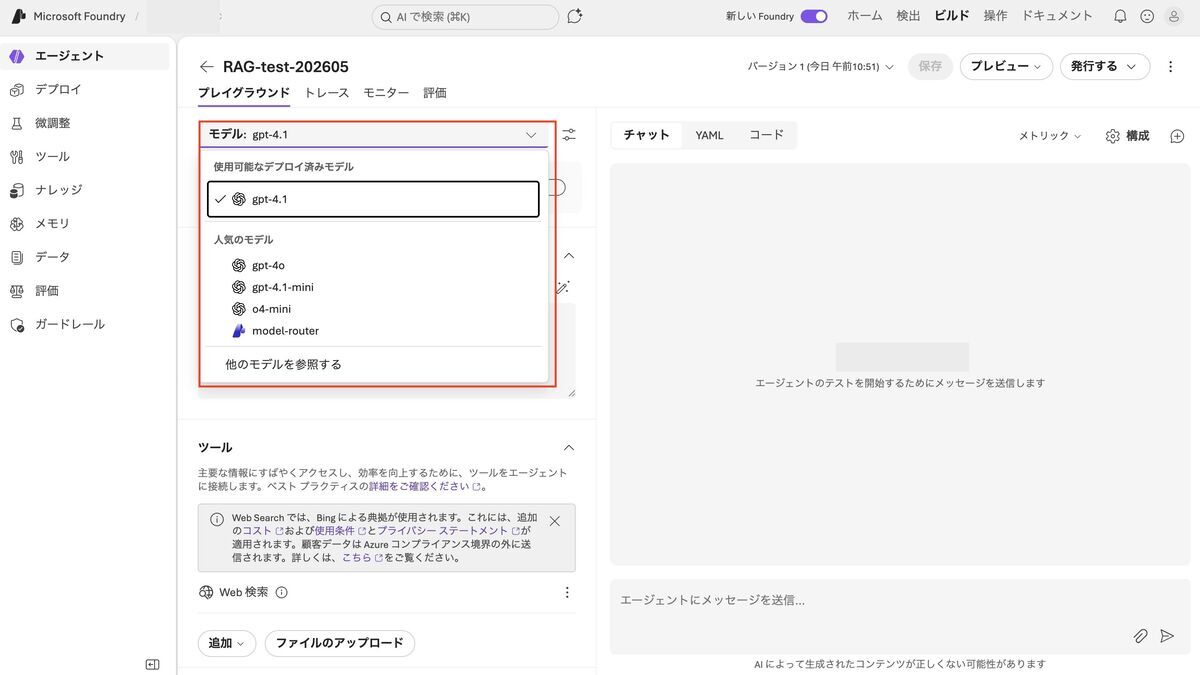The width and height of the screenshot is (1200, 675).
Task: Open ガードレール in the sidebar
Action: [86, 325]
